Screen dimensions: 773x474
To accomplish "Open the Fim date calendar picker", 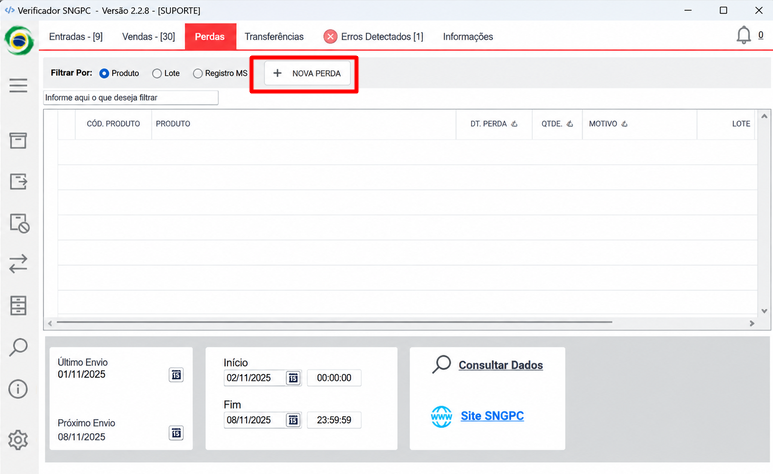I will (293, 420).
